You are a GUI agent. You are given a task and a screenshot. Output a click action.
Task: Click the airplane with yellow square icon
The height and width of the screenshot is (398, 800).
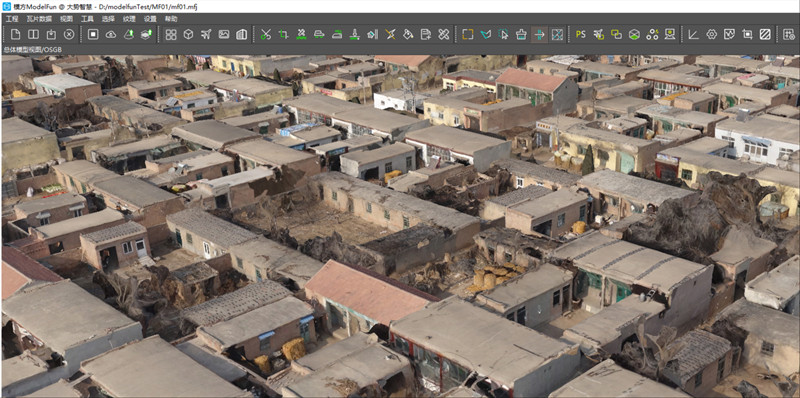(598, 34)
